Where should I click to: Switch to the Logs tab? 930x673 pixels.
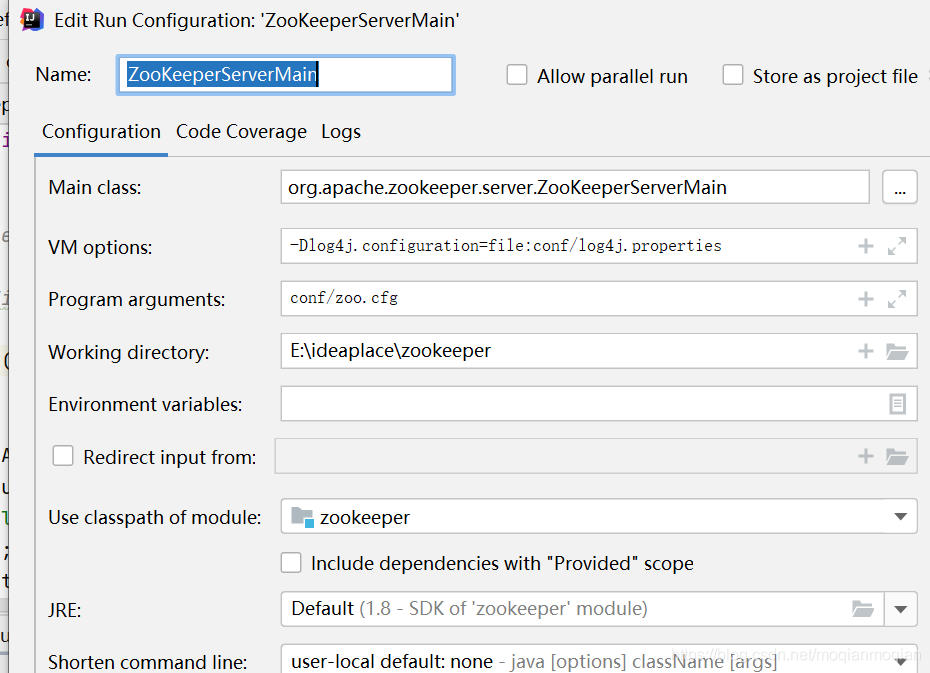click(x=341, y=132)
